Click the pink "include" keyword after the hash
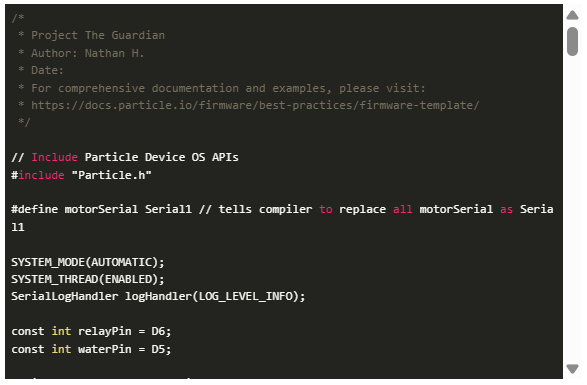Image resolution: width=587 pixels, height=385 pixels. pos(41,175)
